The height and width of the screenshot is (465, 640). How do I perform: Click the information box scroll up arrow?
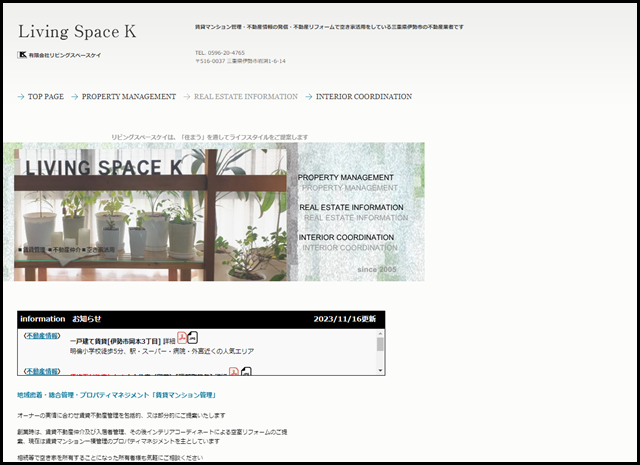[x=380, y=334]
